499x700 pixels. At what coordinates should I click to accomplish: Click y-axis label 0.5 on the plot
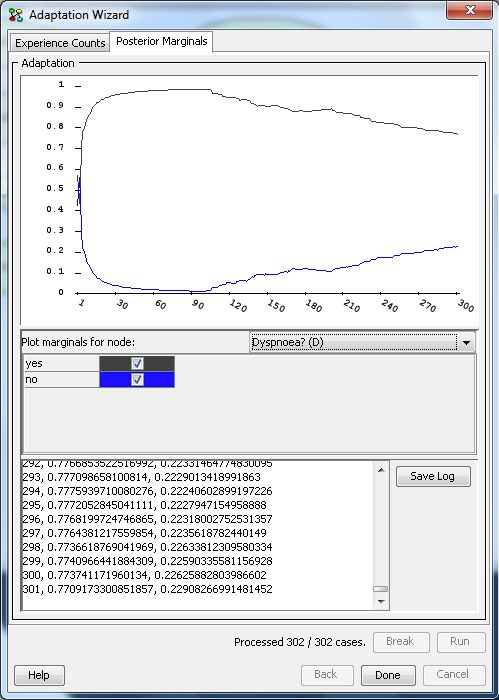[x=55, y=188]
